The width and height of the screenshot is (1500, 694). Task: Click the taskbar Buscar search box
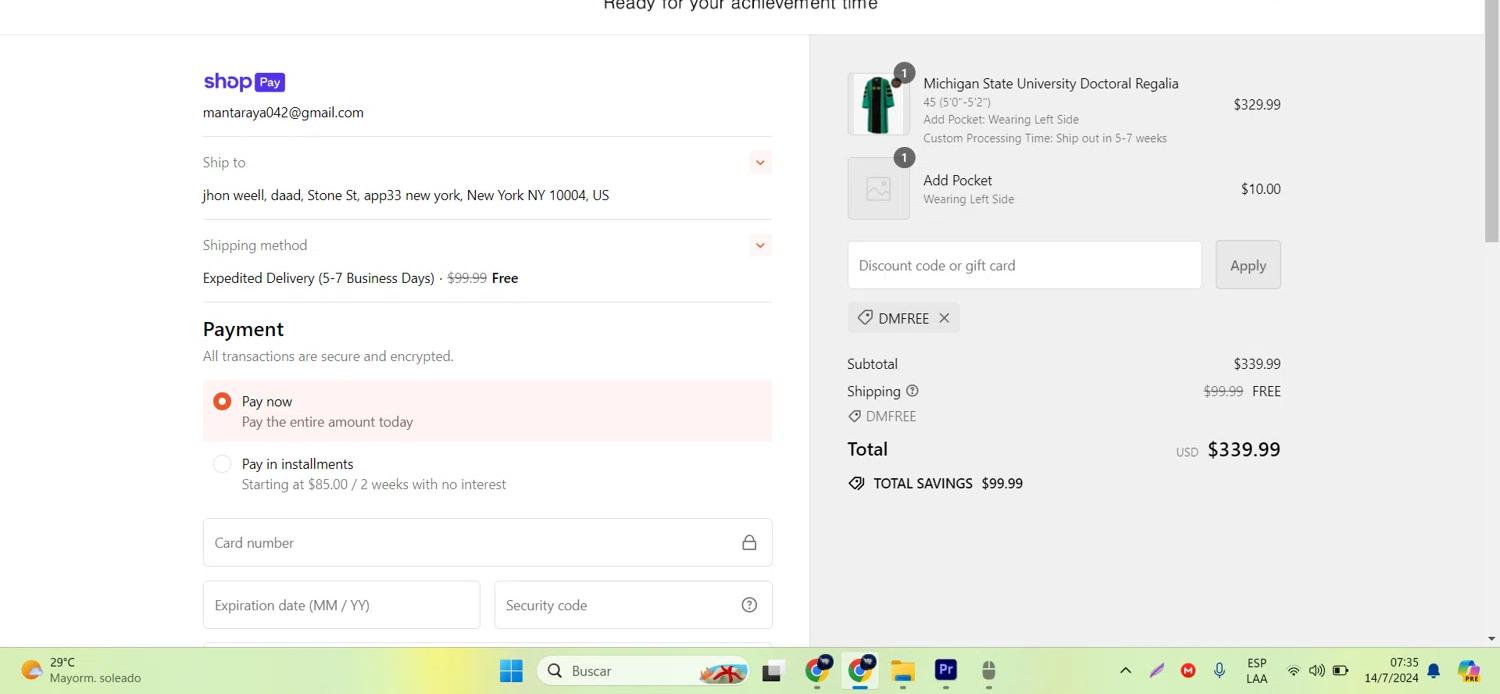click(644, 671)
